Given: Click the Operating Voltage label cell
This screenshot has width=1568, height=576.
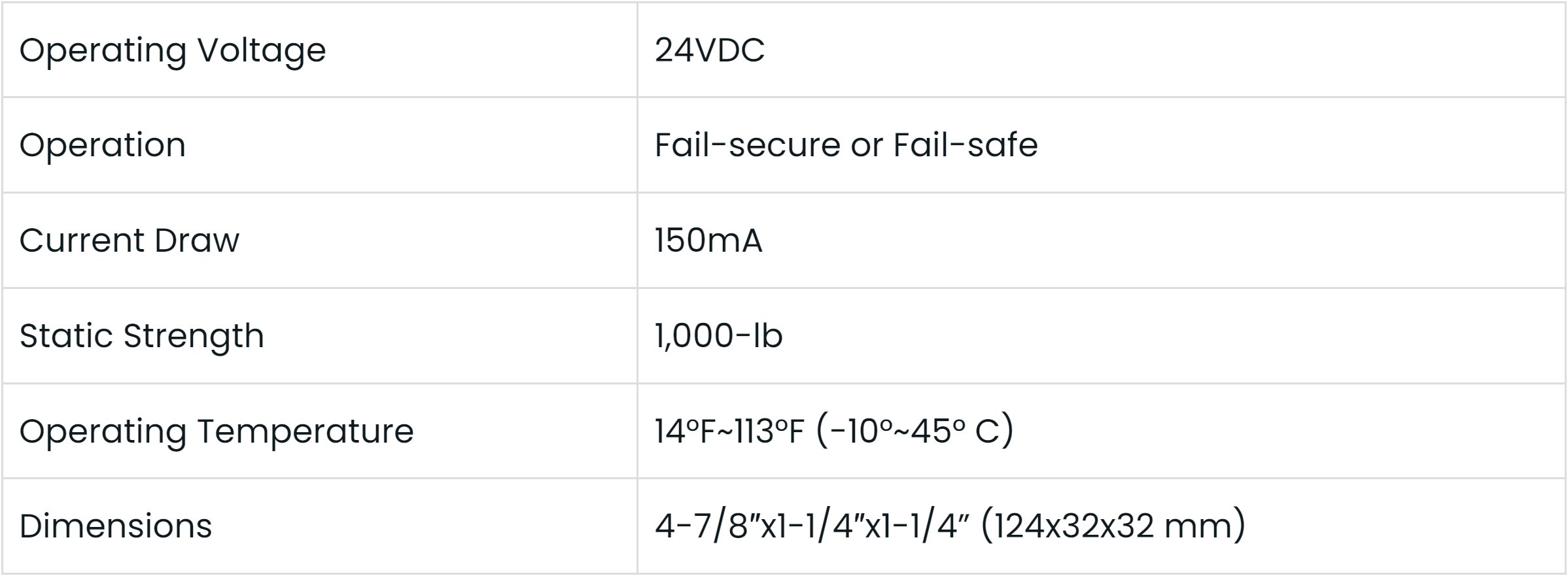Looking at the screenshot, I should (172, 50).
